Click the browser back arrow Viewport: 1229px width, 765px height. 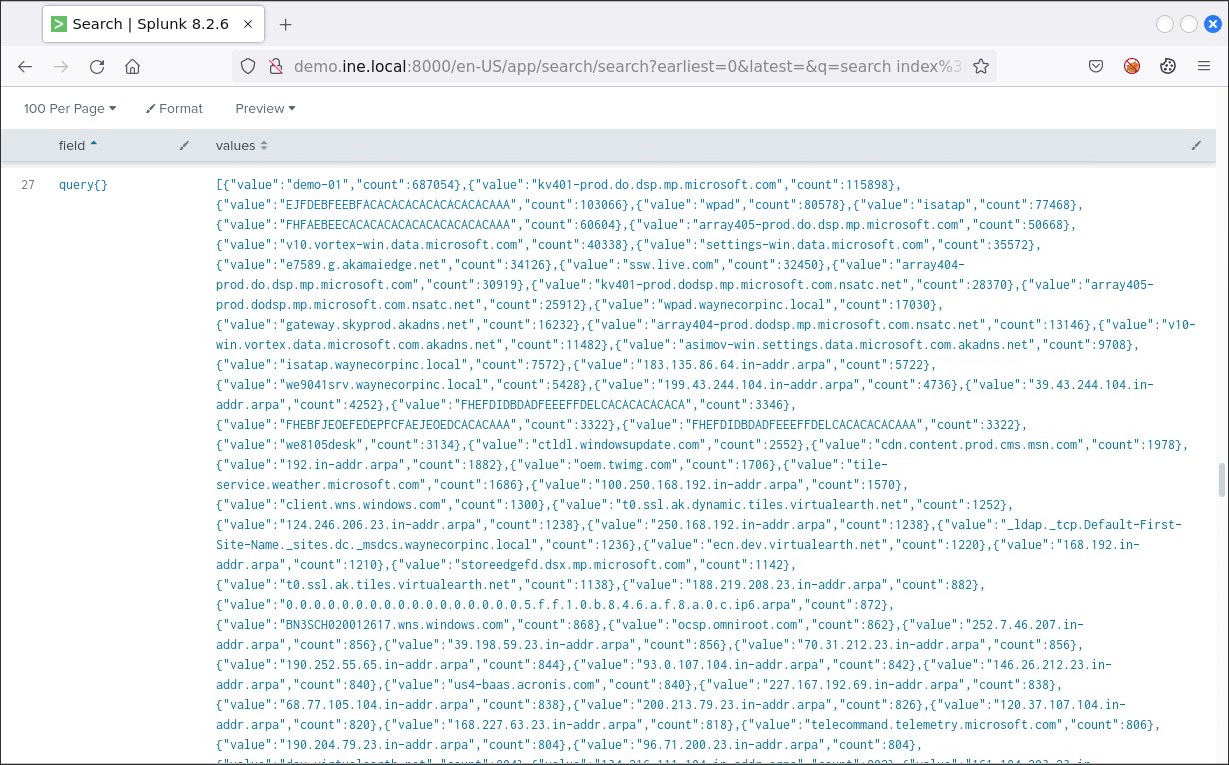25,67
